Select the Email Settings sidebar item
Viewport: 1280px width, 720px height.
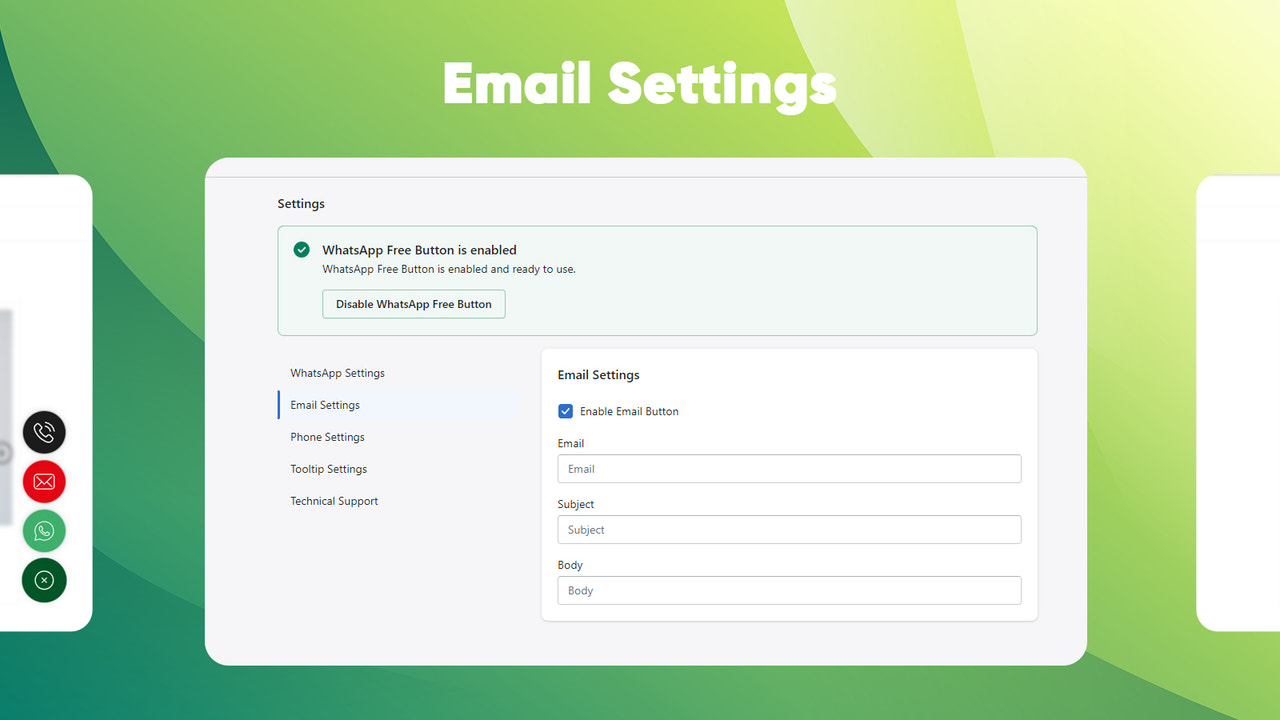coord(324,404)
